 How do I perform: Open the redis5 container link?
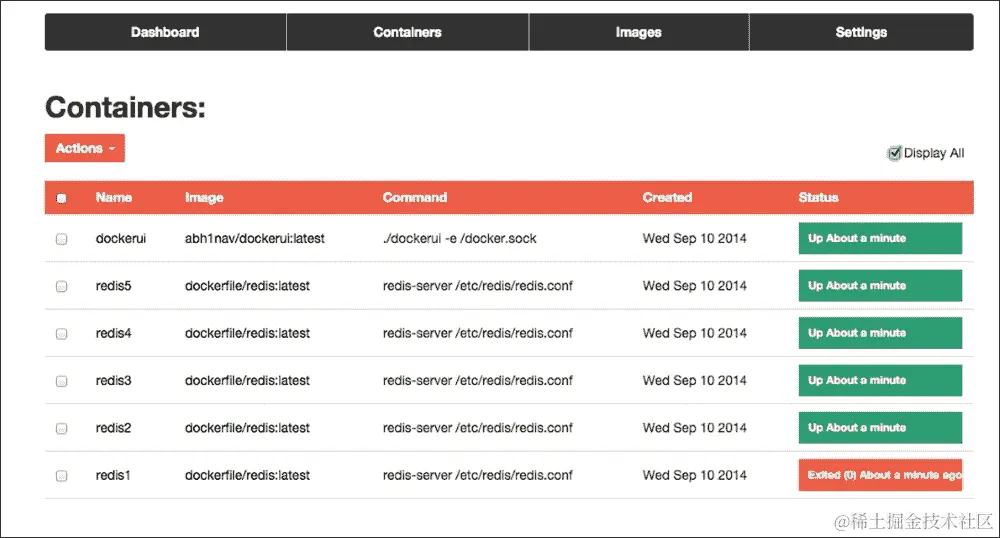point(114,286)
